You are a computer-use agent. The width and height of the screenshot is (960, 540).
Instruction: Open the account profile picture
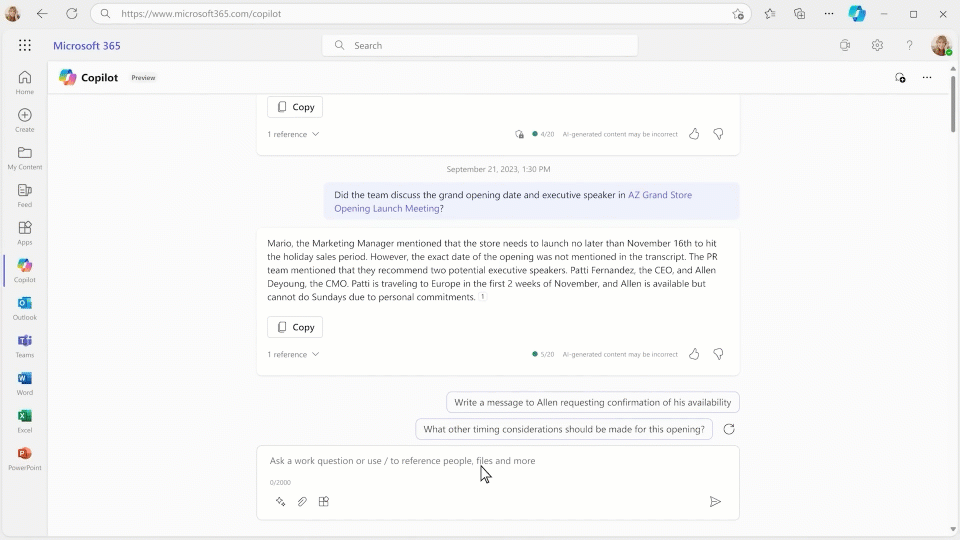point(941,45)
